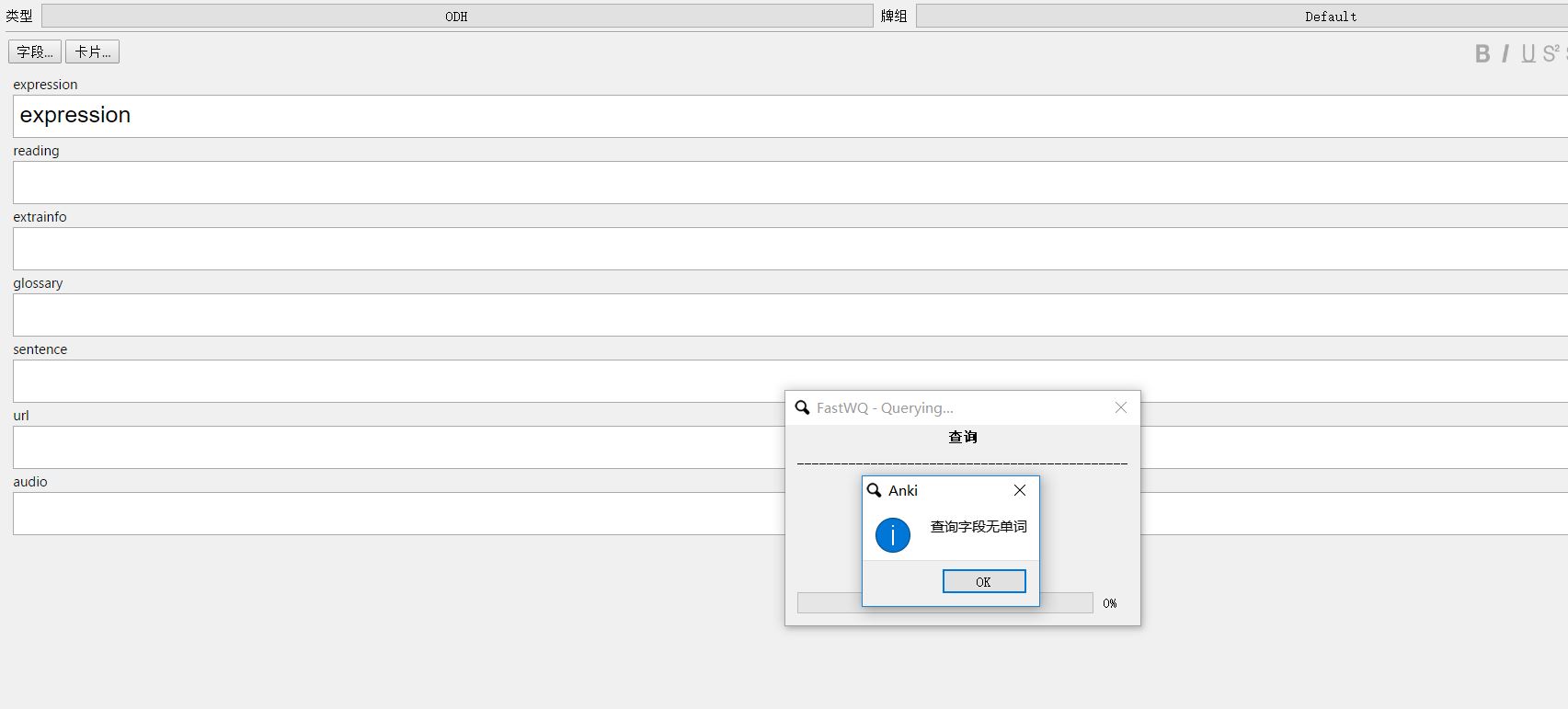Choose deck Default selector
This screenshot has height=709, width=1568.
coord(1242,16)
